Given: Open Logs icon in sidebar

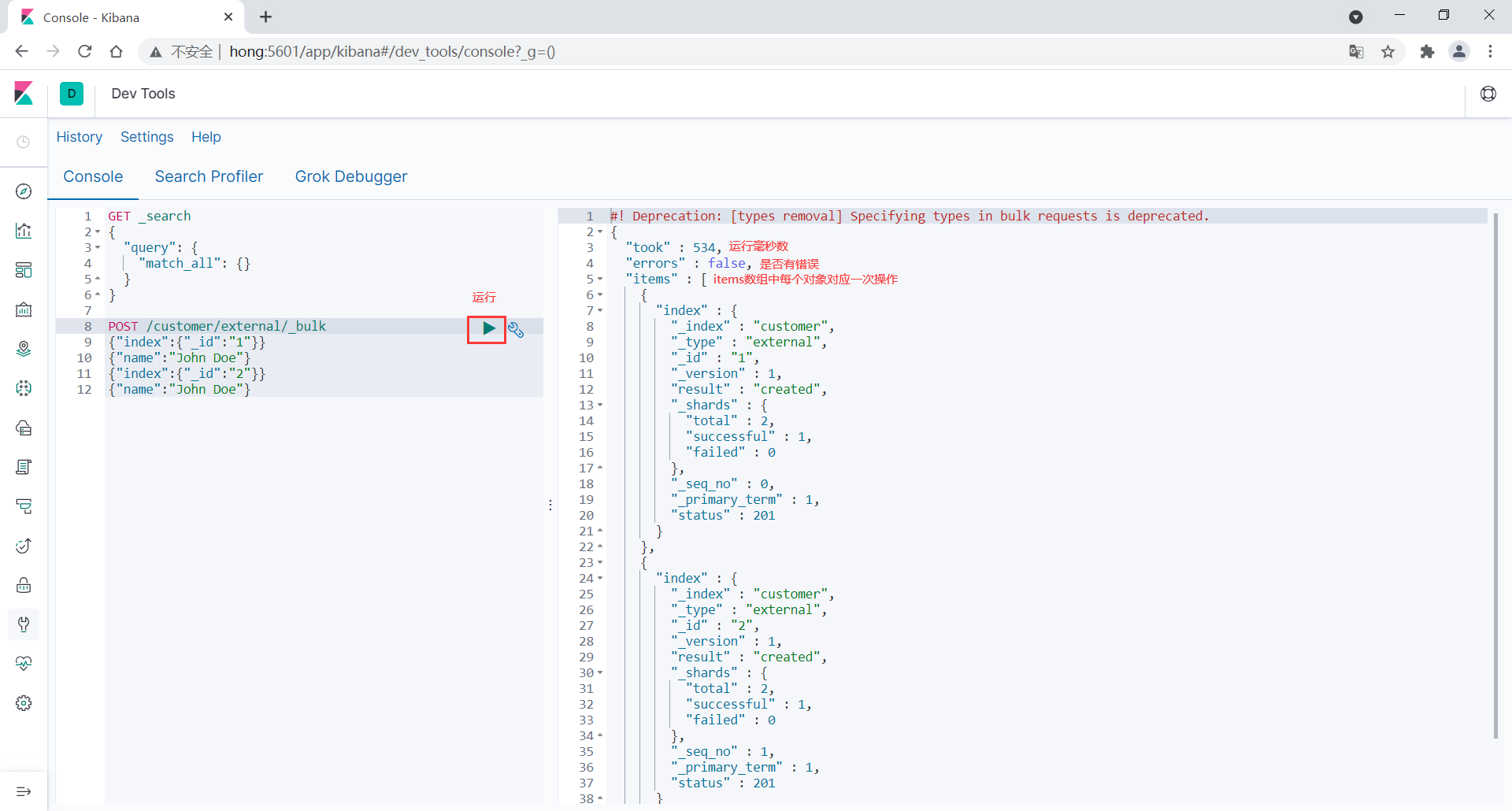Looking at the screenshot, I should click(x=24, y=467).
